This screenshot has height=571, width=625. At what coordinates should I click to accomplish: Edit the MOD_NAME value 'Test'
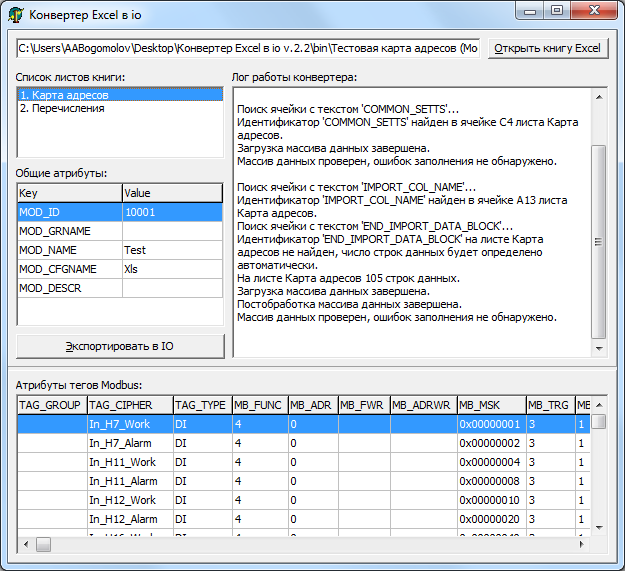(171, 250)
